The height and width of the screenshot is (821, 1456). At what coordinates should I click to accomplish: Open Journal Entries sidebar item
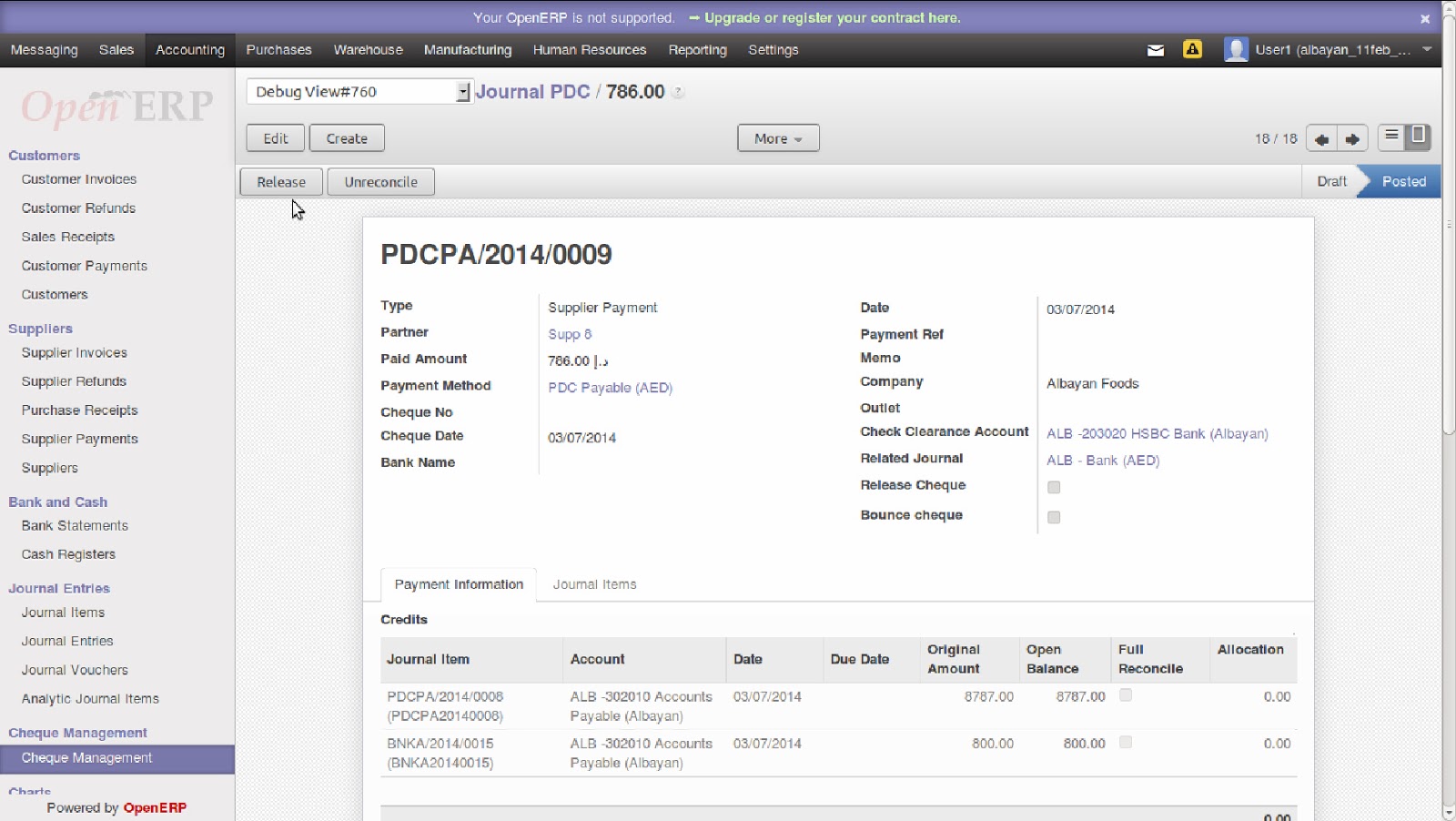tap(67, 641)
